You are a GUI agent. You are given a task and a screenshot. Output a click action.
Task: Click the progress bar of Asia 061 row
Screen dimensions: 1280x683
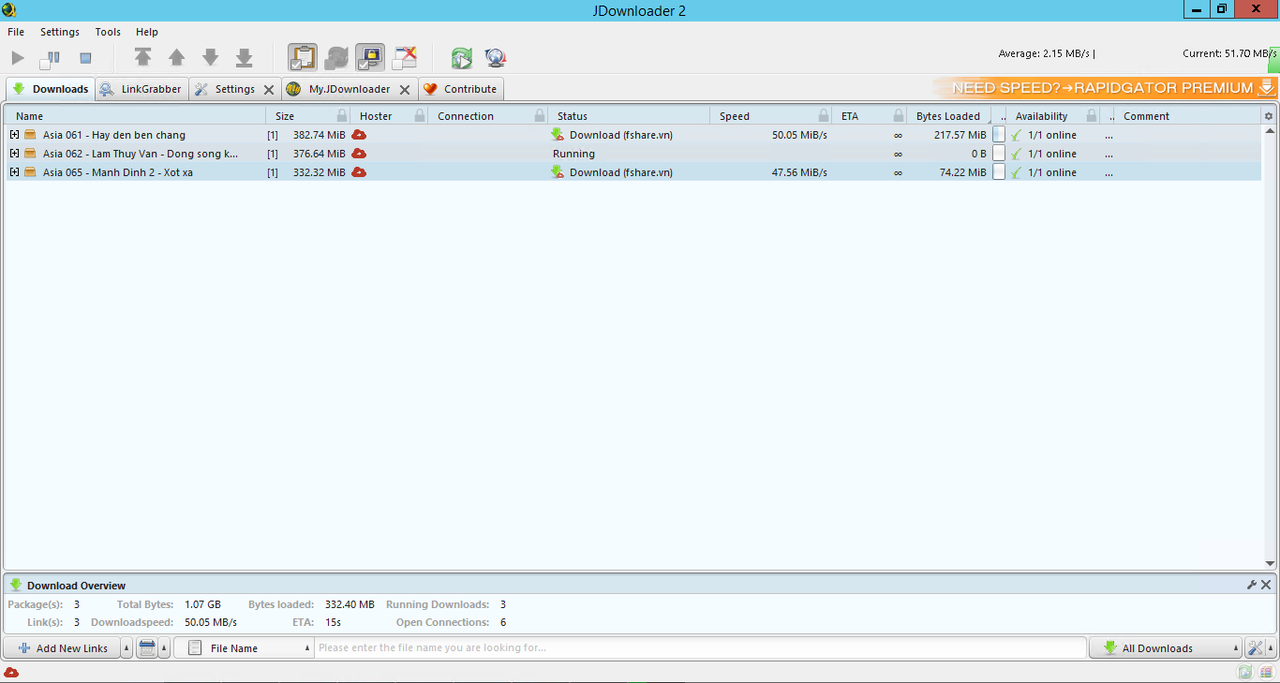pyautogui.click(x=999, y=135)
